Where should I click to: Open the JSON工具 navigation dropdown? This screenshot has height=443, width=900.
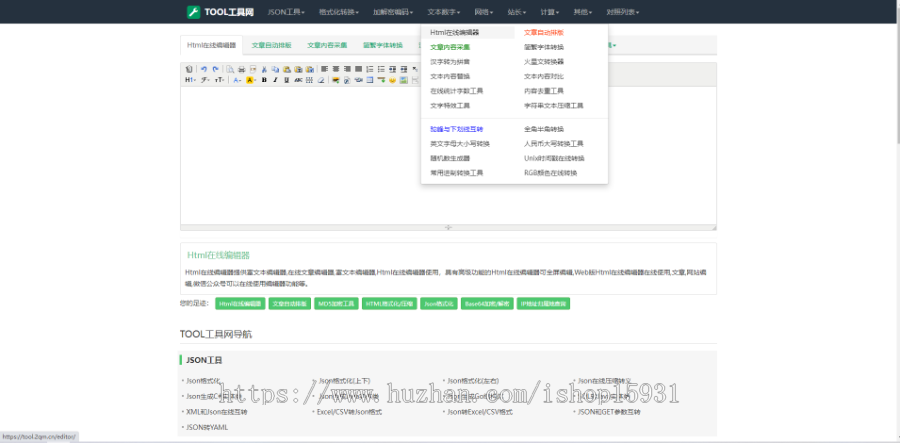288,12
